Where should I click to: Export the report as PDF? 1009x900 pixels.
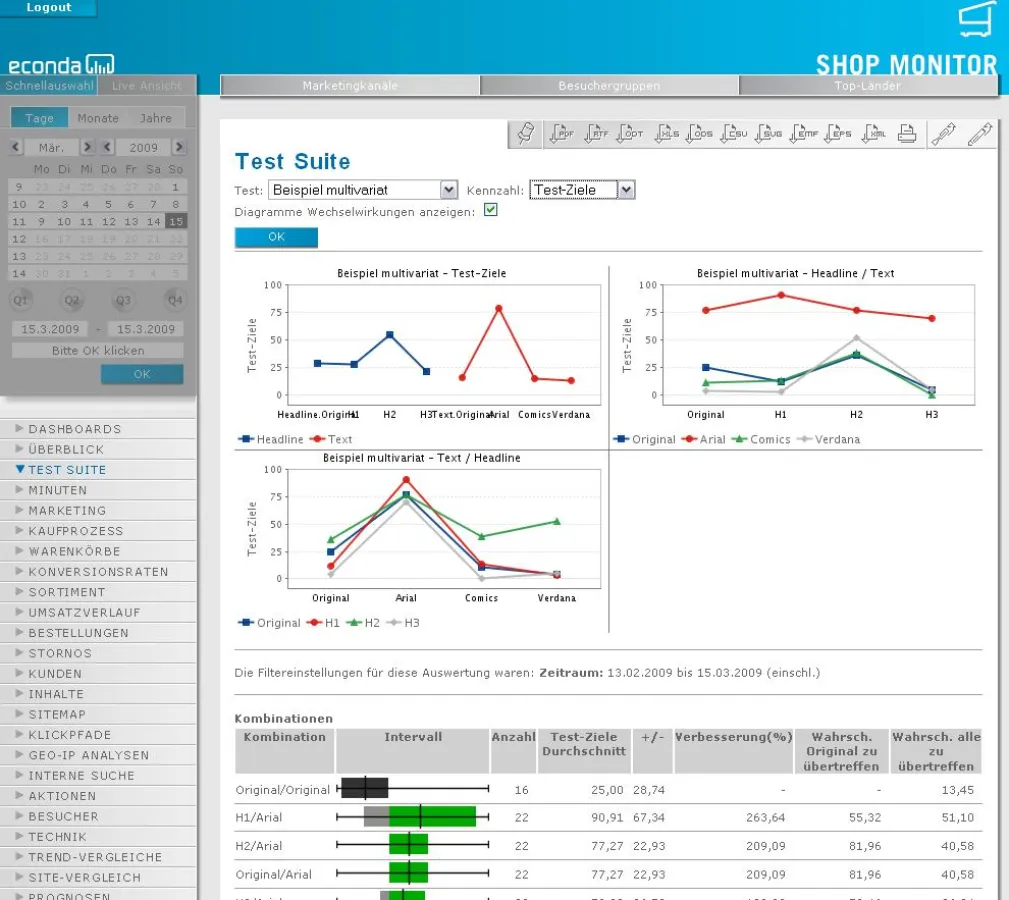click(562, 133)
